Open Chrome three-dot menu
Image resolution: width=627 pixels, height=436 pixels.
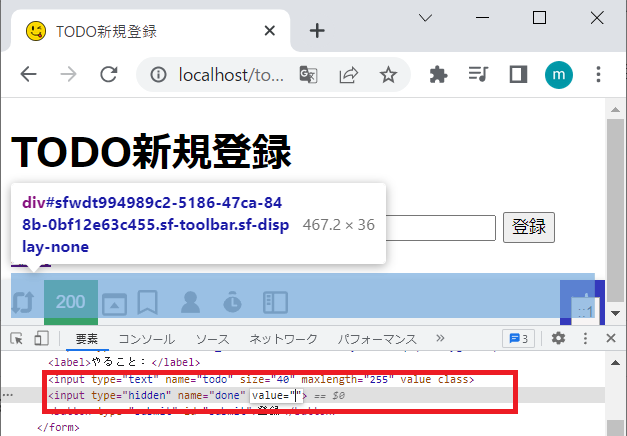point(599,74)
